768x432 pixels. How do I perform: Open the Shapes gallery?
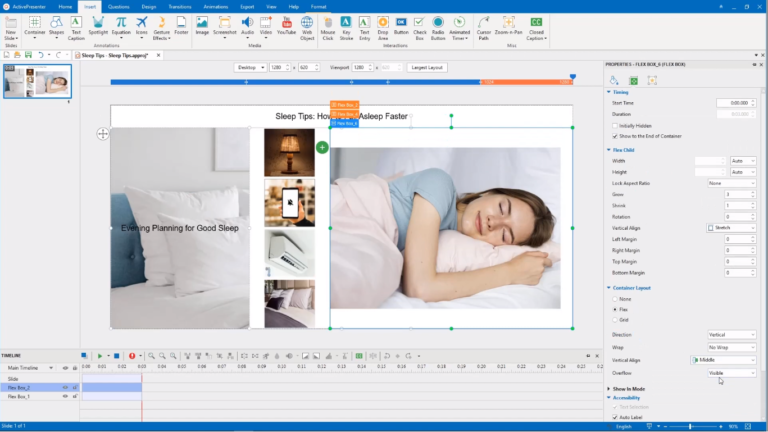(56, 27)
